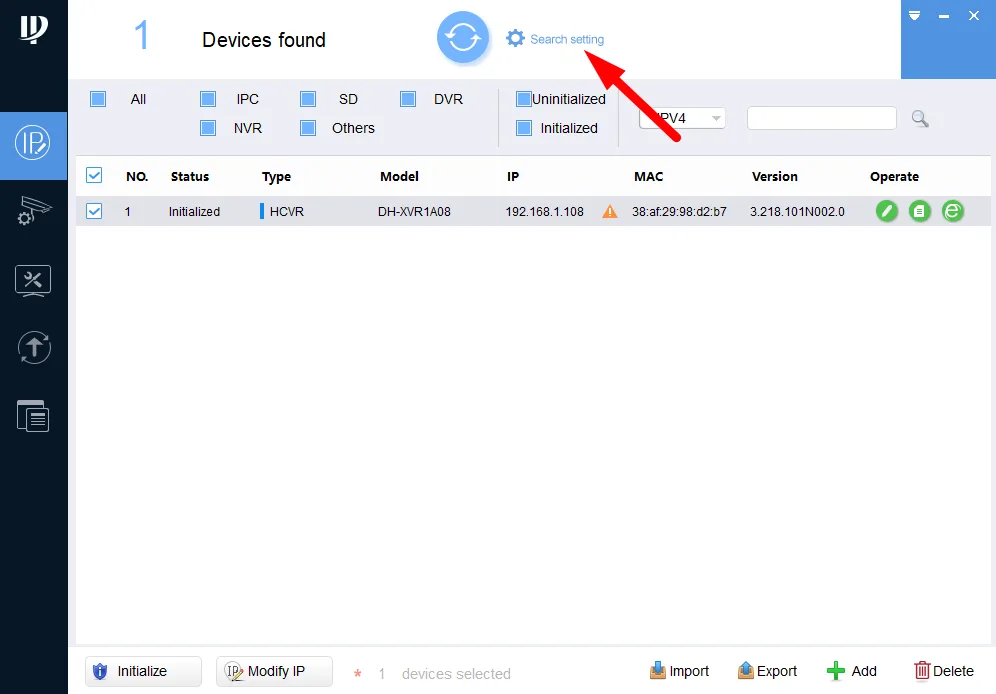Click the Devices found heading

pyautogui.click(x=264, y=40)
